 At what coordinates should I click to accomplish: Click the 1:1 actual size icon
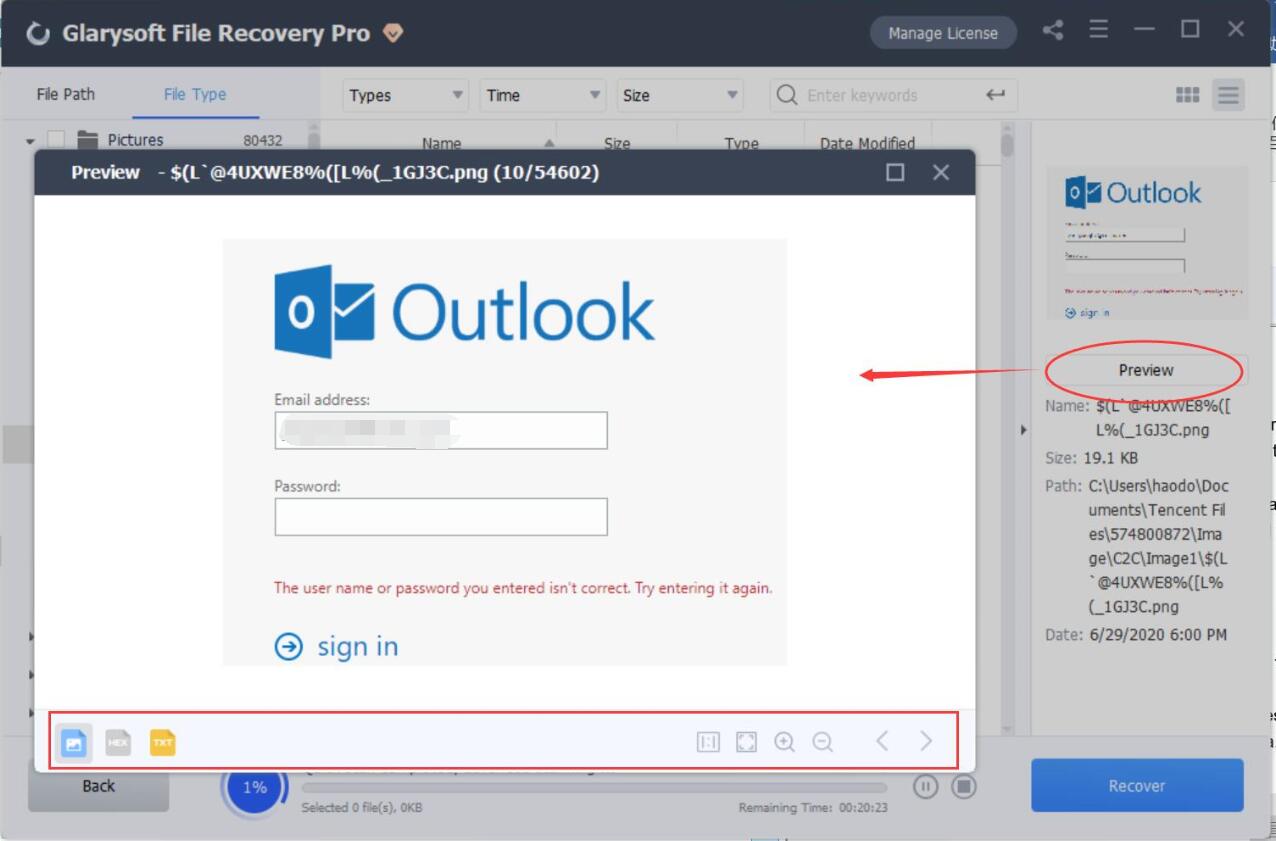coord(708,742)
